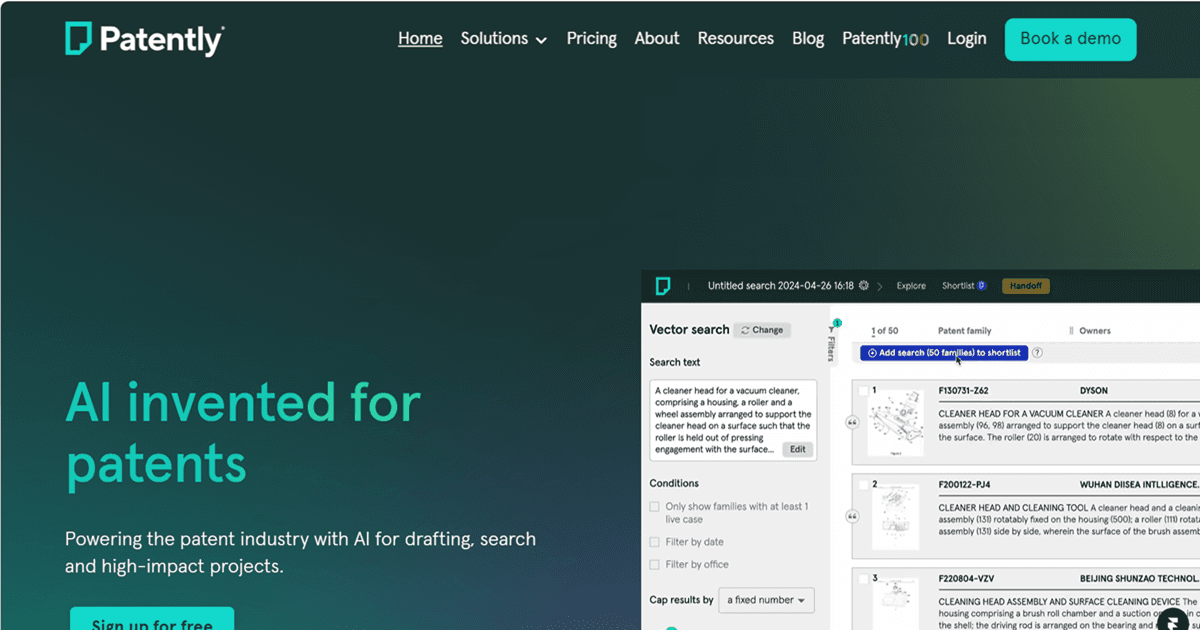Select Pricing in the navigation menu
This screenshot has height=630, width=1200.
pyautogui.click(x=591, y=38)
